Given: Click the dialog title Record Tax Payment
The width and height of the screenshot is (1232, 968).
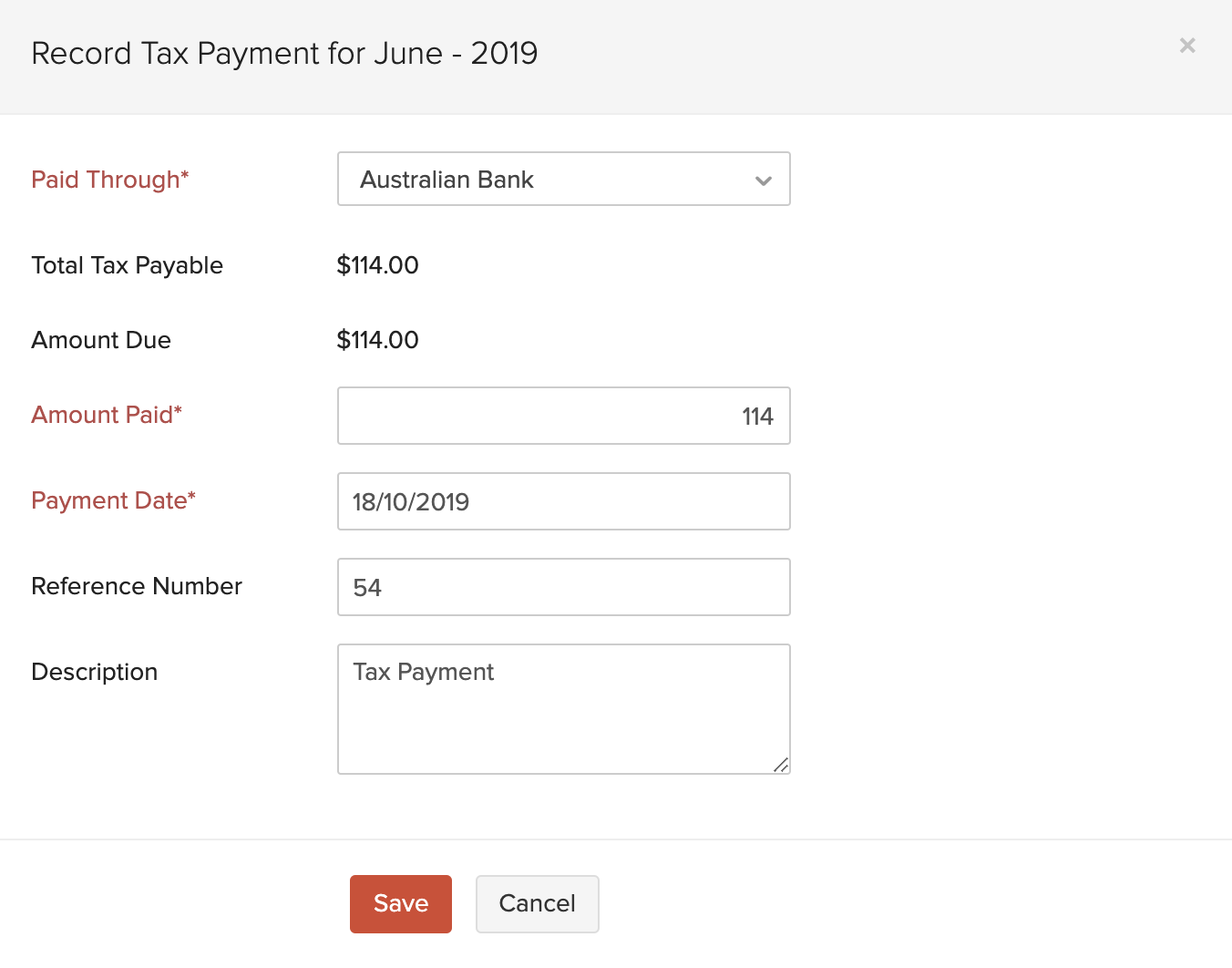Looking at the screenshot, I should [284, 53].
